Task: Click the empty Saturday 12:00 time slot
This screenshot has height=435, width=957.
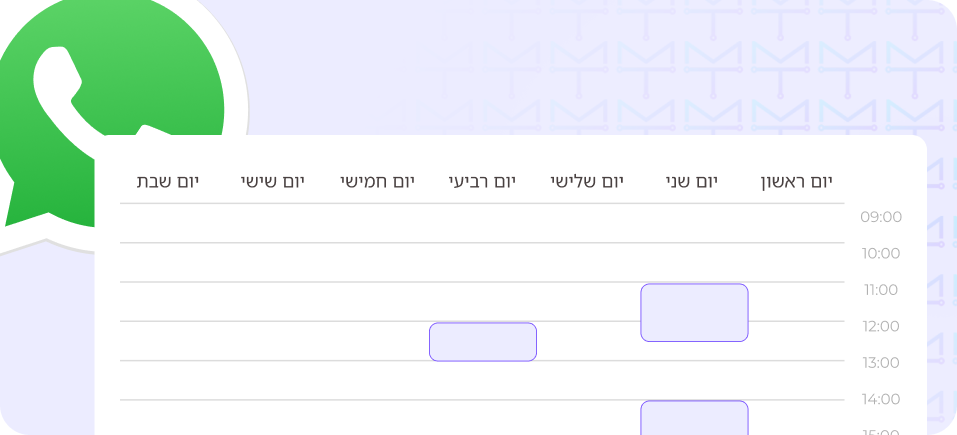Action: (168, 341)
